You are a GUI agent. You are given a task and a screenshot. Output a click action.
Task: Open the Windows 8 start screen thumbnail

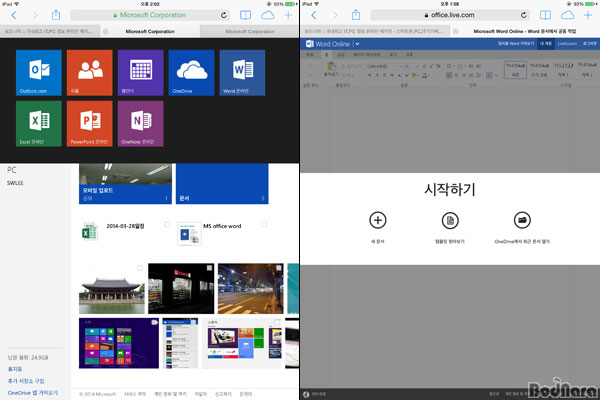[119, 343]
